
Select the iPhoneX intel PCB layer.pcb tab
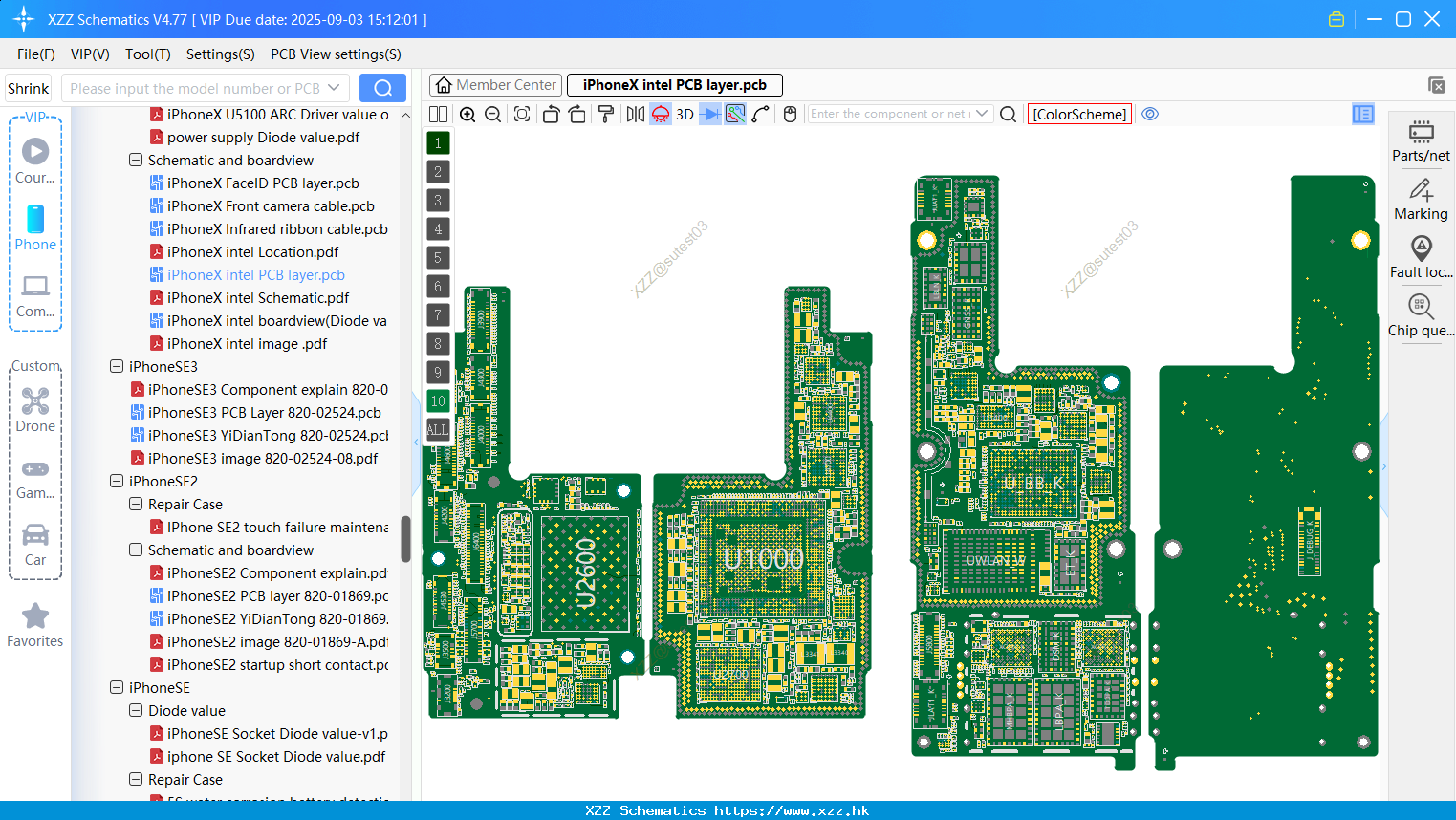[x=675, y=85]
